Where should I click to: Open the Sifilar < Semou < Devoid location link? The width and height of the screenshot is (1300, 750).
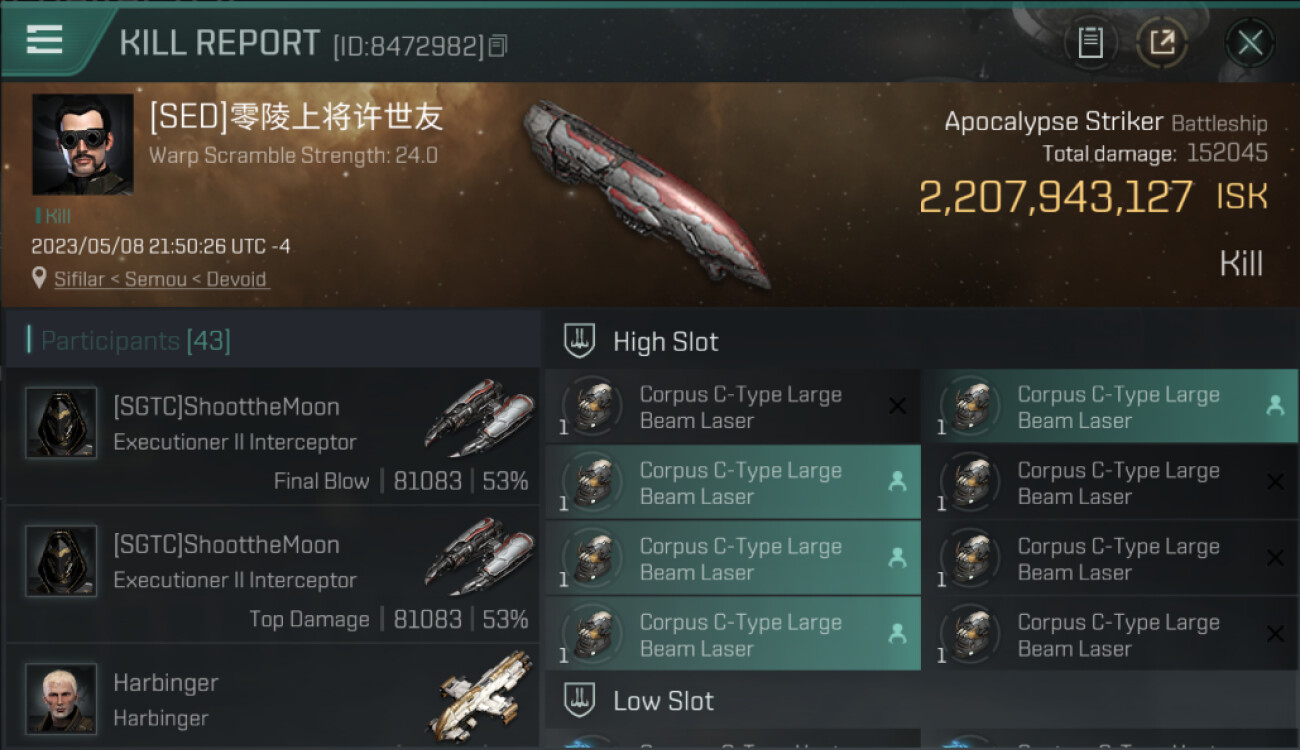pyautogui.click(x=161, y=279)
